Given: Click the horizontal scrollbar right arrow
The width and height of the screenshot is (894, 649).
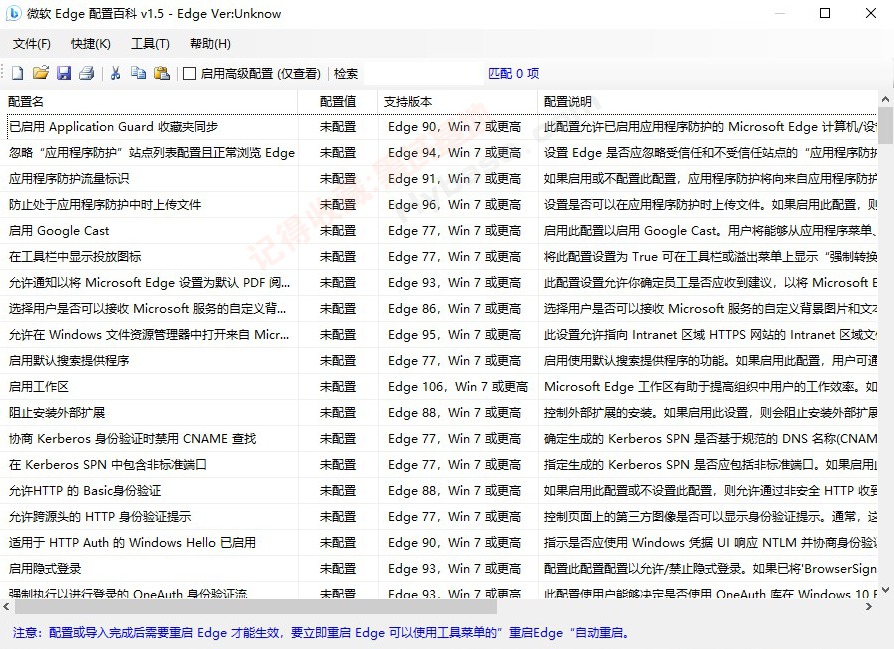Looking at the screenshot, I should [869, 607].
